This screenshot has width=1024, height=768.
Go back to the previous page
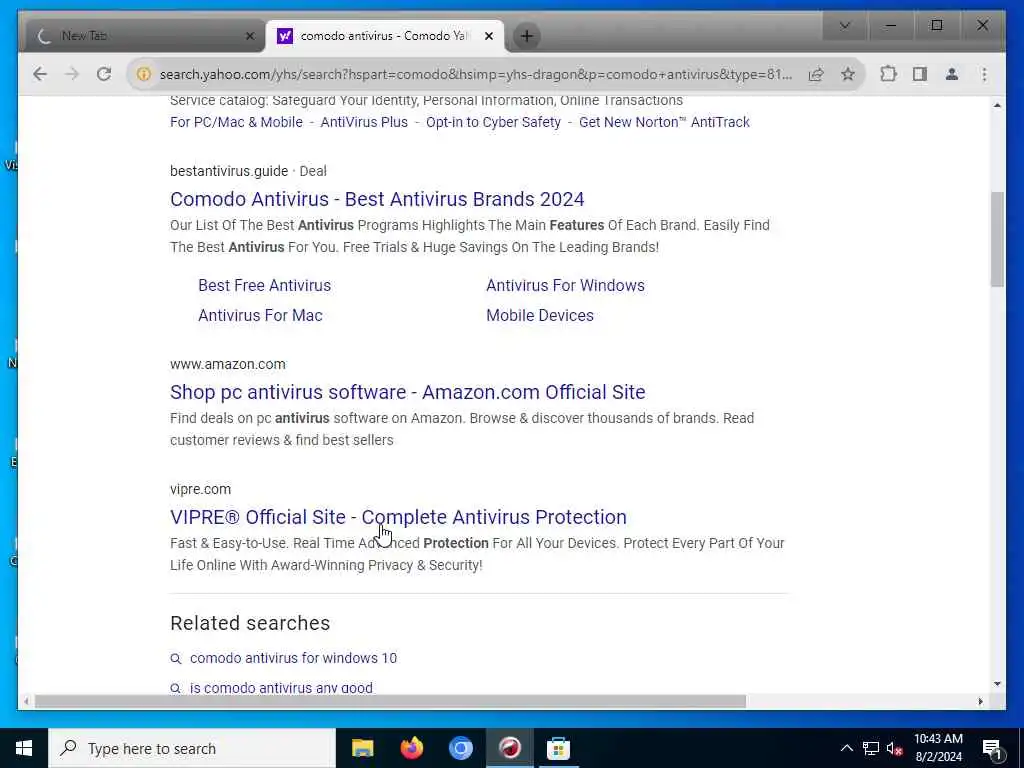point(40,74)
